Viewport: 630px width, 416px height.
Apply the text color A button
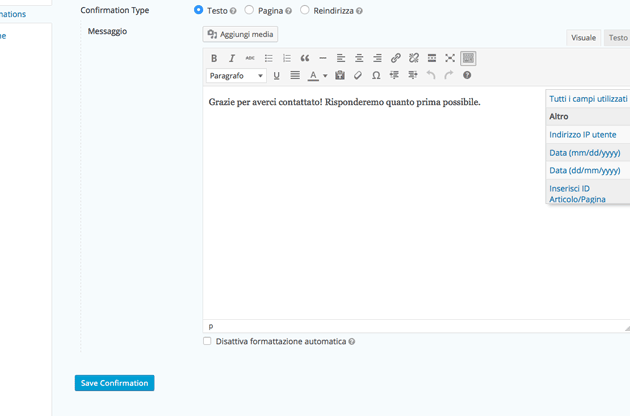(313, 76)
